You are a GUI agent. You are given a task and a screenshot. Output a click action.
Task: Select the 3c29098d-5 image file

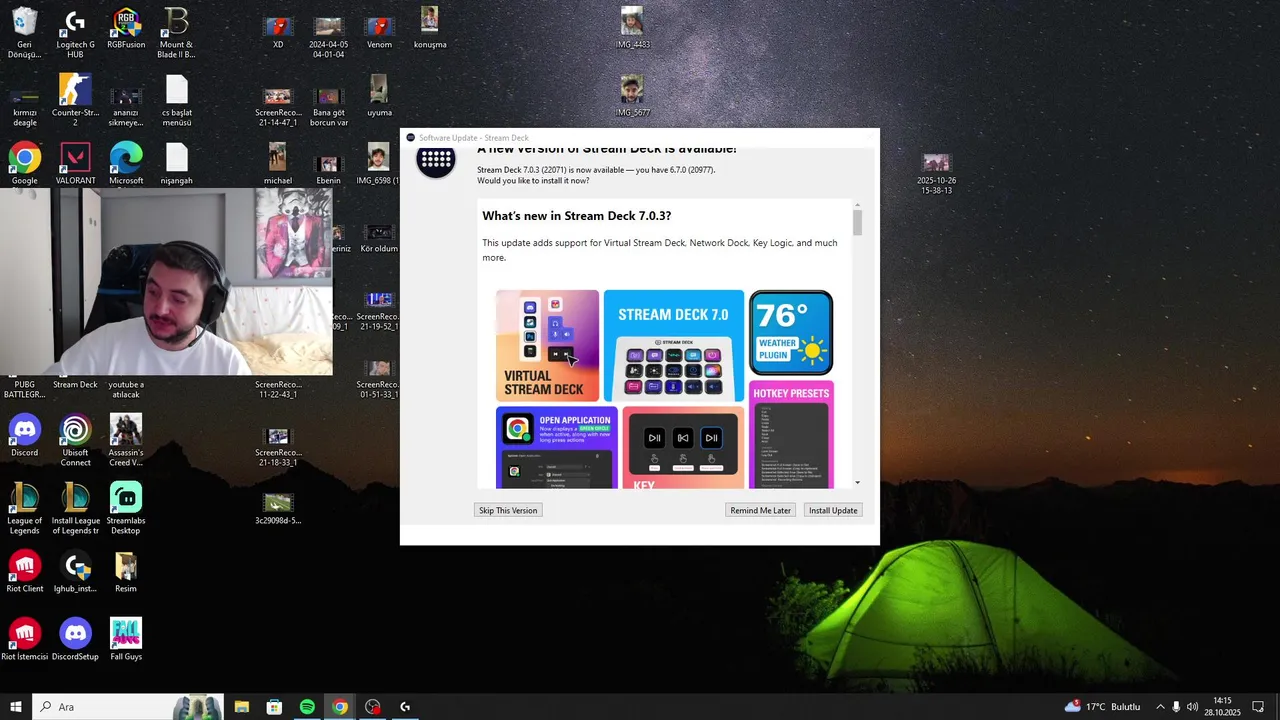tap(278, 508)
